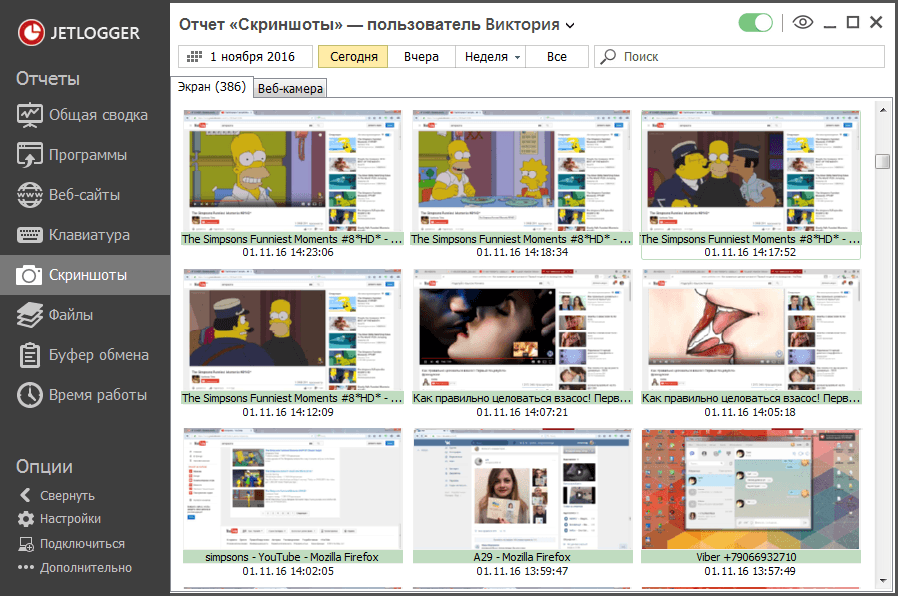Viewport: 898px width, 596px height.
Task: Open the Веб-сайты globe icon
Action: coord(29,195)
